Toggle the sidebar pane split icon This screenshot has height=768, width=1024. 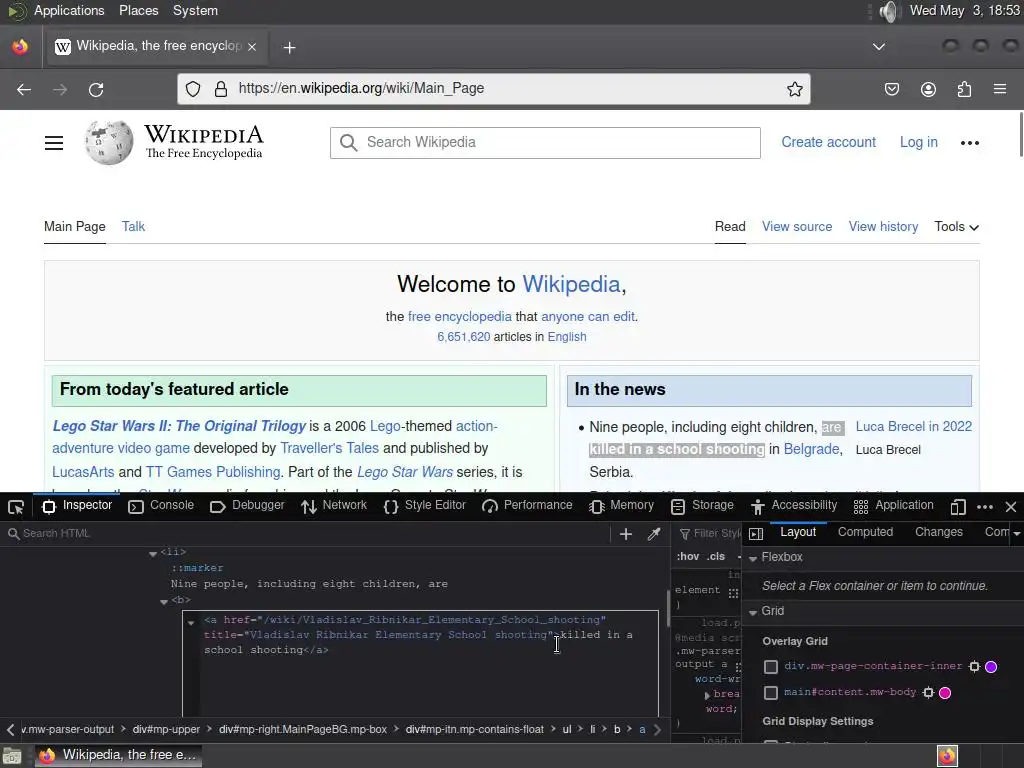(756, 534)
